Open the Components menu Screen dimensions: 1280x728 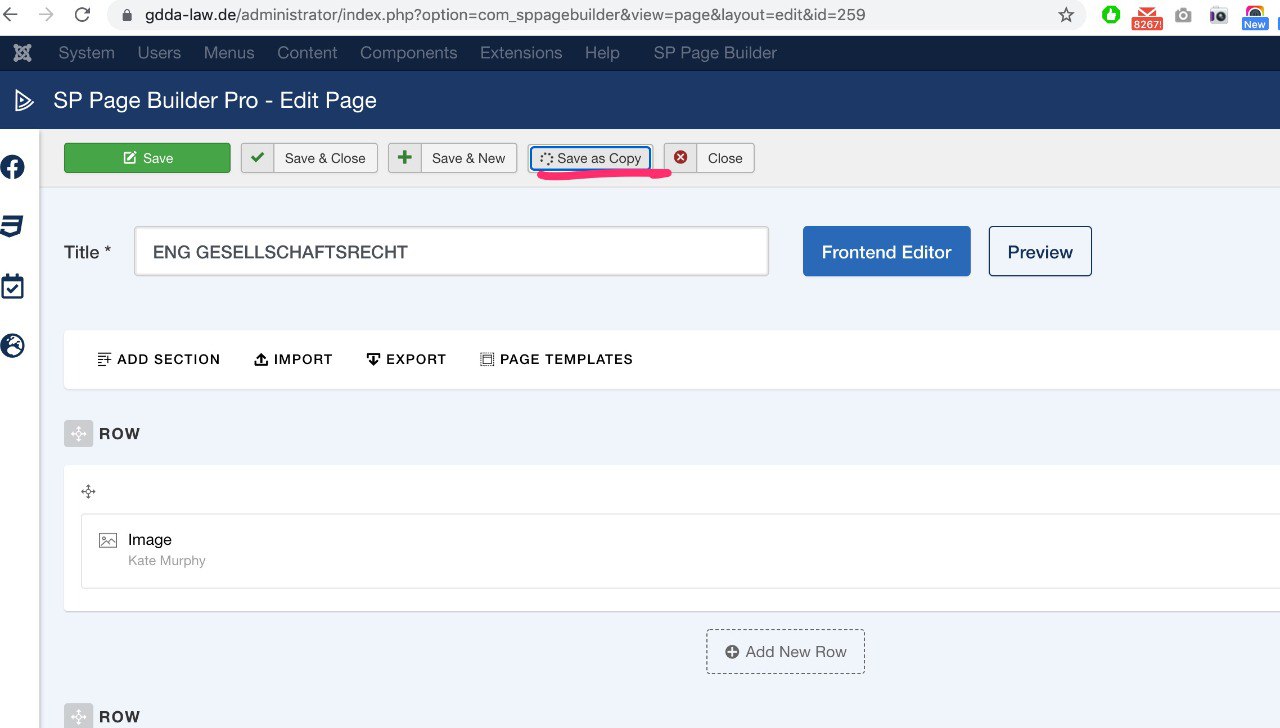(x=408, y=53)
